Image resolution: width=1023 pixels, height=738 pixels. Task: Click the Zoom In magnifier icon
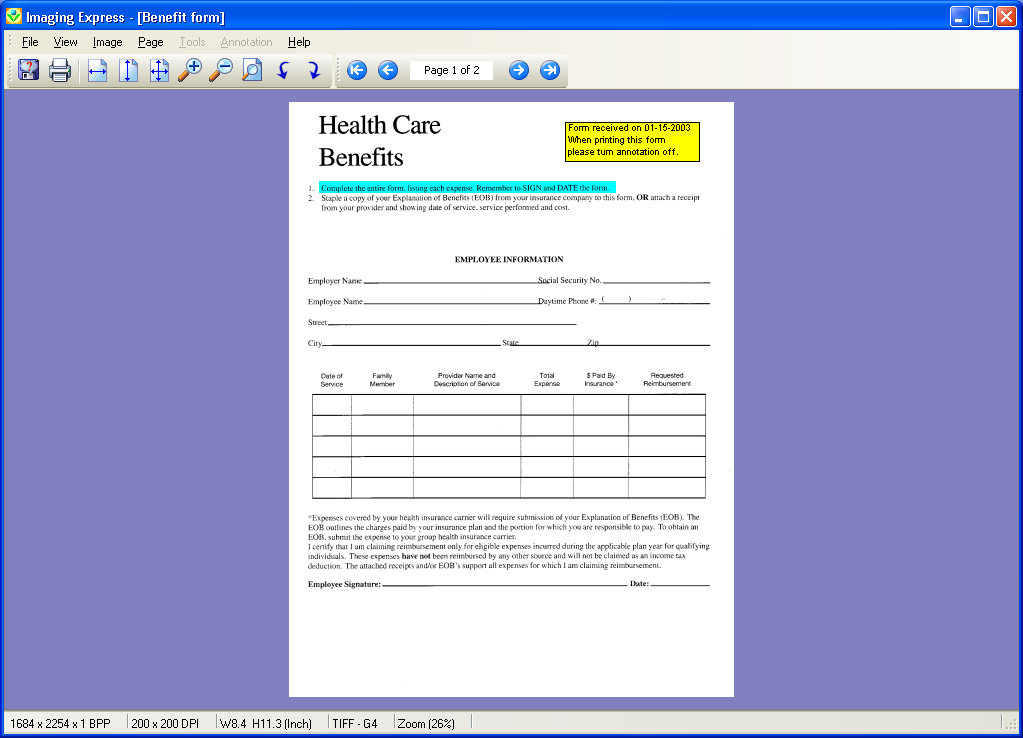190,70
